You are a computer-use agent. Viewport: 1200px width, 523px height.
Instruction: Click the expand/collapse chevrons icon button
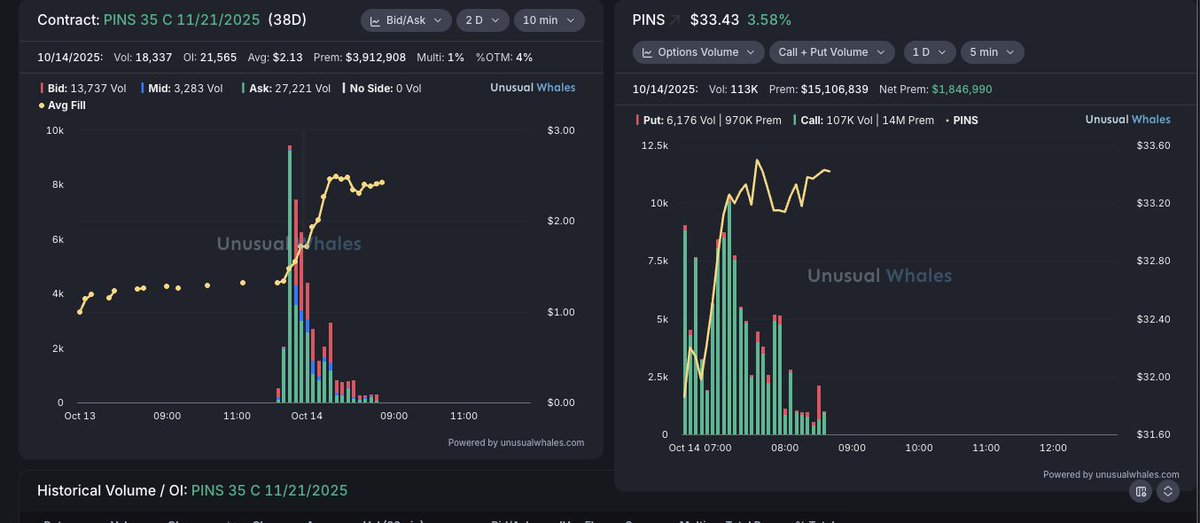coord(1167,491)
